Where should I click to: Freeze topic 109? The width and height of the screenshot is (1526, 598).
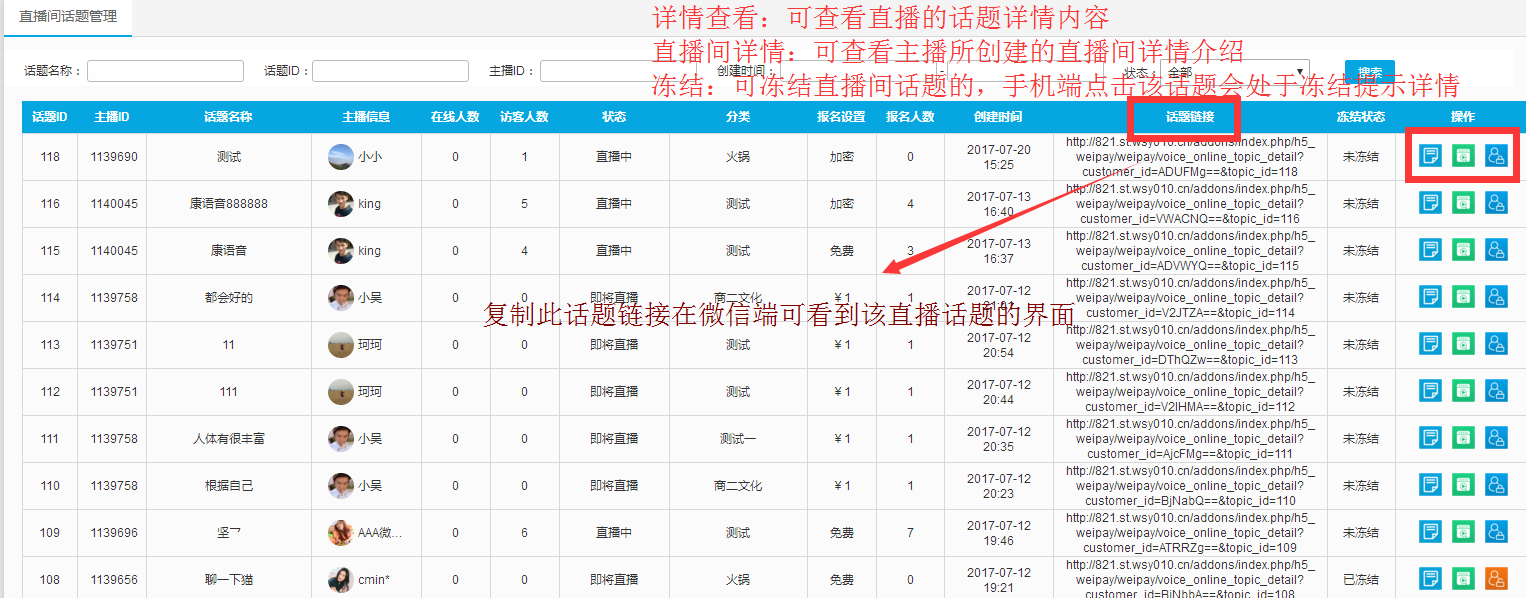[1496, 532]
